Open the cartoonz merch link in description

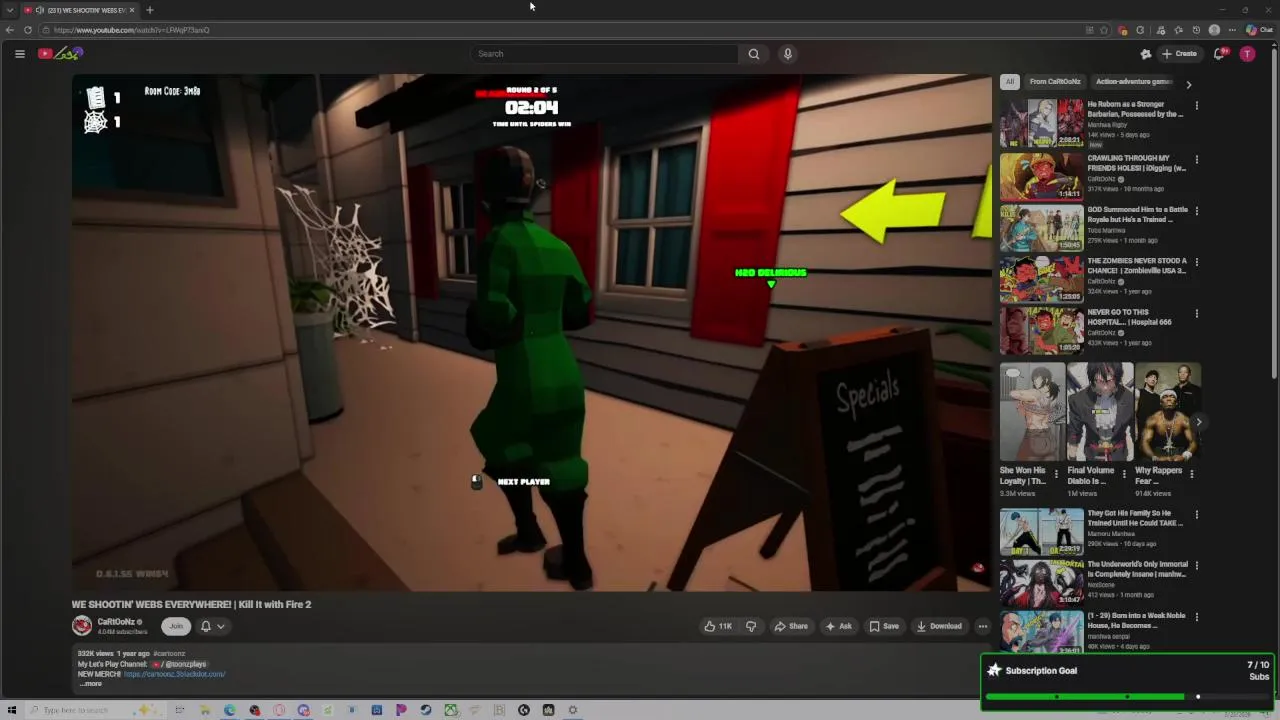[175, 674]
